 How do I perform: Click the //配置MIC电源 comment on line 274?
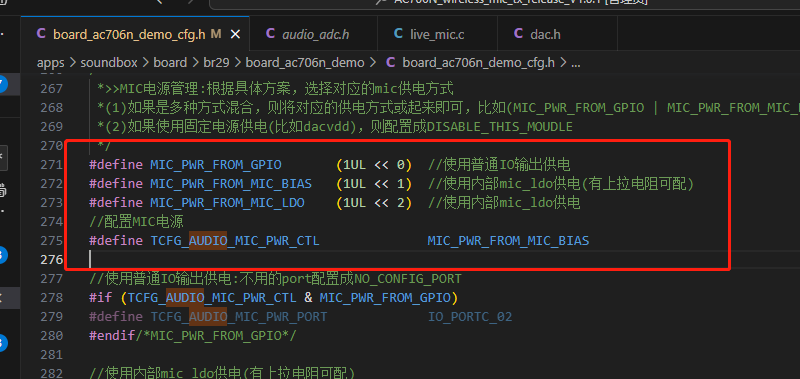[136, 221]
